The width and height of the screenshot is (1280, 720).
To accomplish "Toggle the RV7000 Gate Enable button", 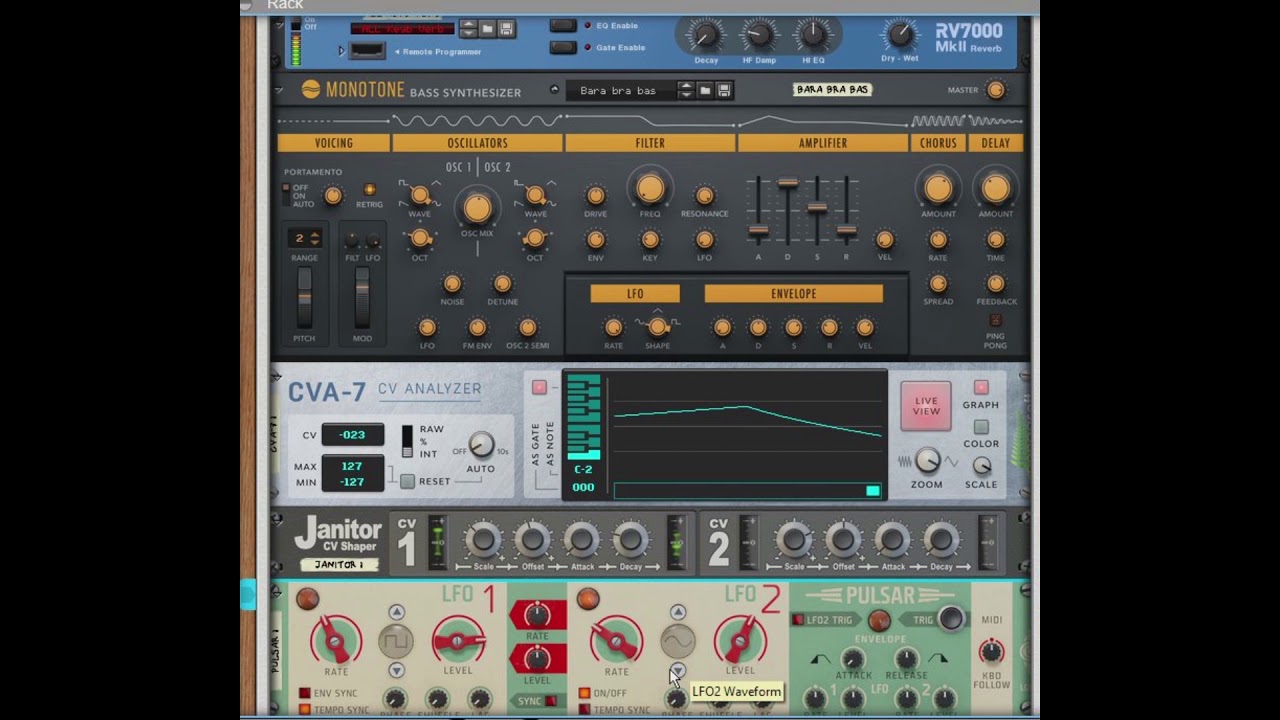I will click(563, 47).
